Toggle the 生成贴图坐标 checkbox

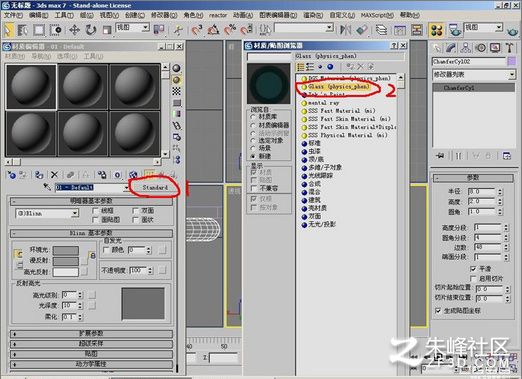[438, 311]
